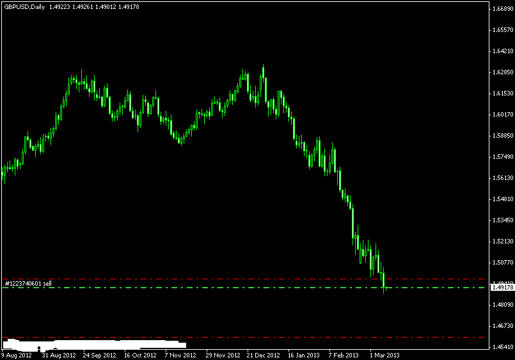Click the 1.66890 price axis label

(x=503, y=9)
